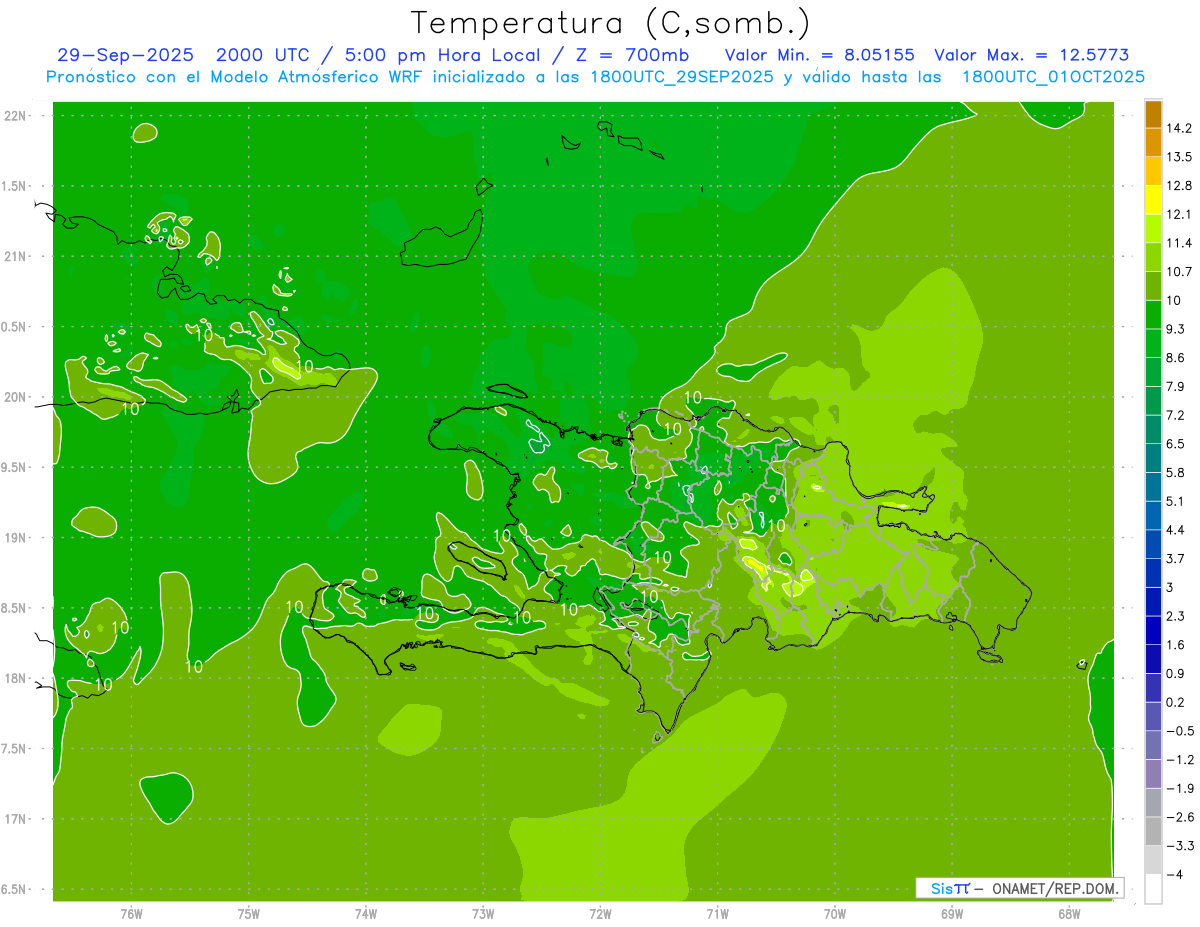Click orange legend swatch between 13.5 and 14.2

pos(1153,143)
